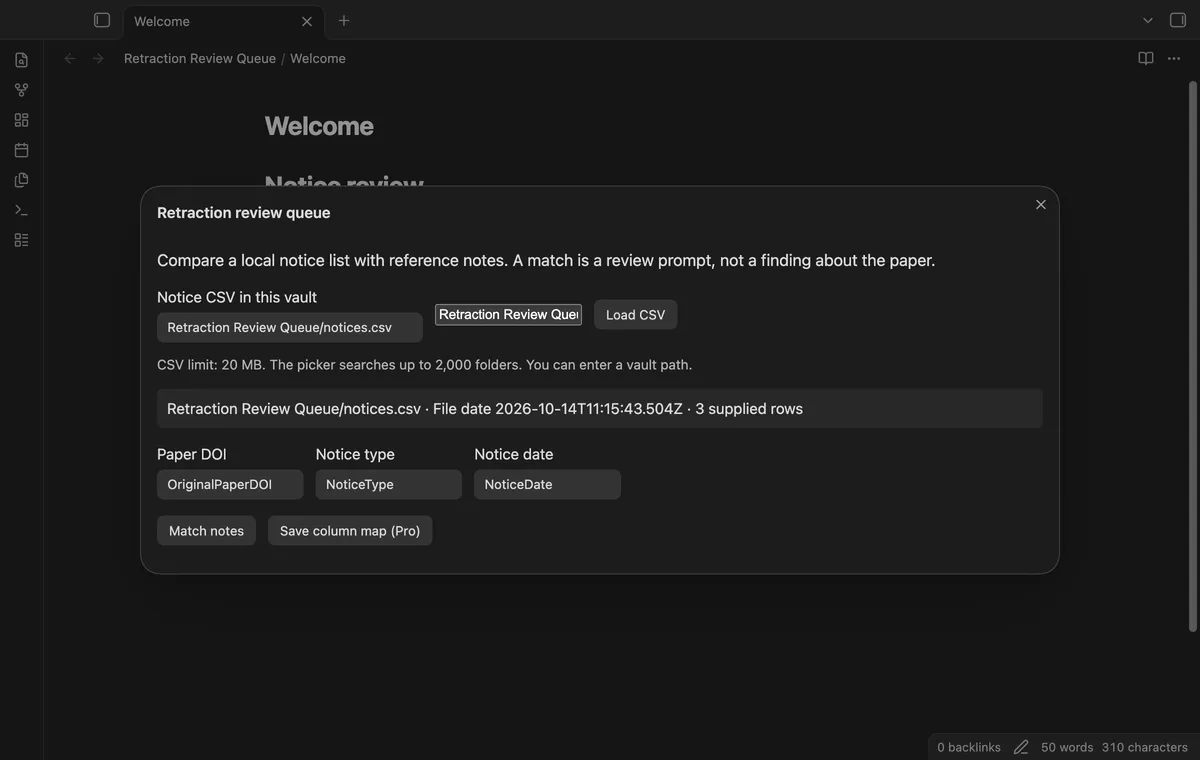Close the Welcome tab

(307, 21)
